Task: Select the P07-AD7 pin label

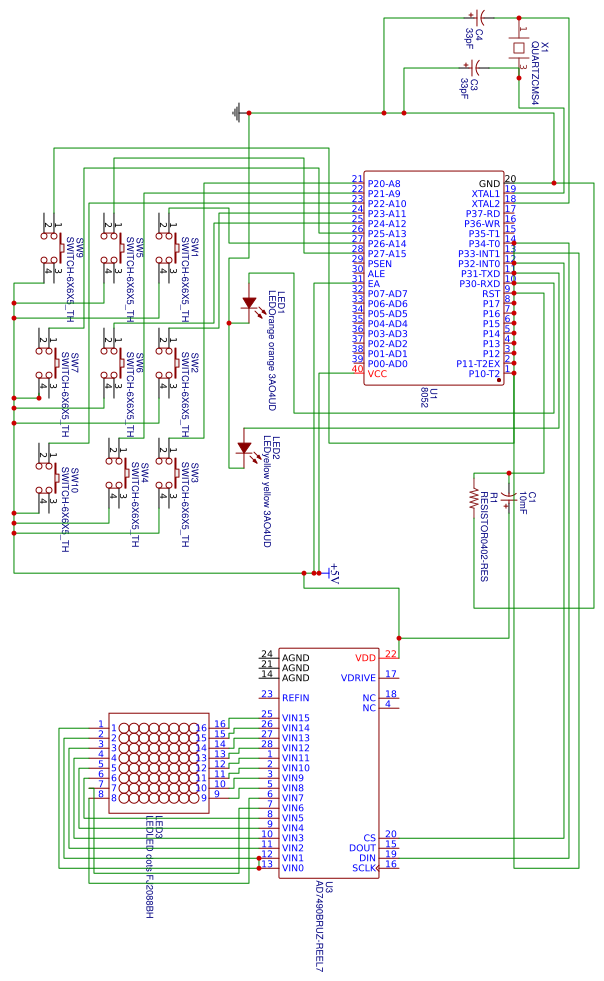Action: click(387, 294)
